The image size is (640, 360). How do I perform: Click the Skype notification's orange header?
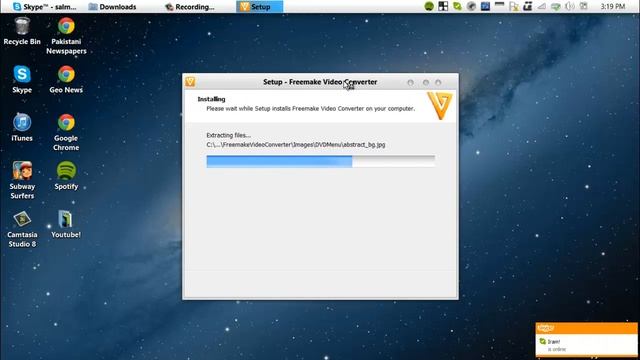587,328
